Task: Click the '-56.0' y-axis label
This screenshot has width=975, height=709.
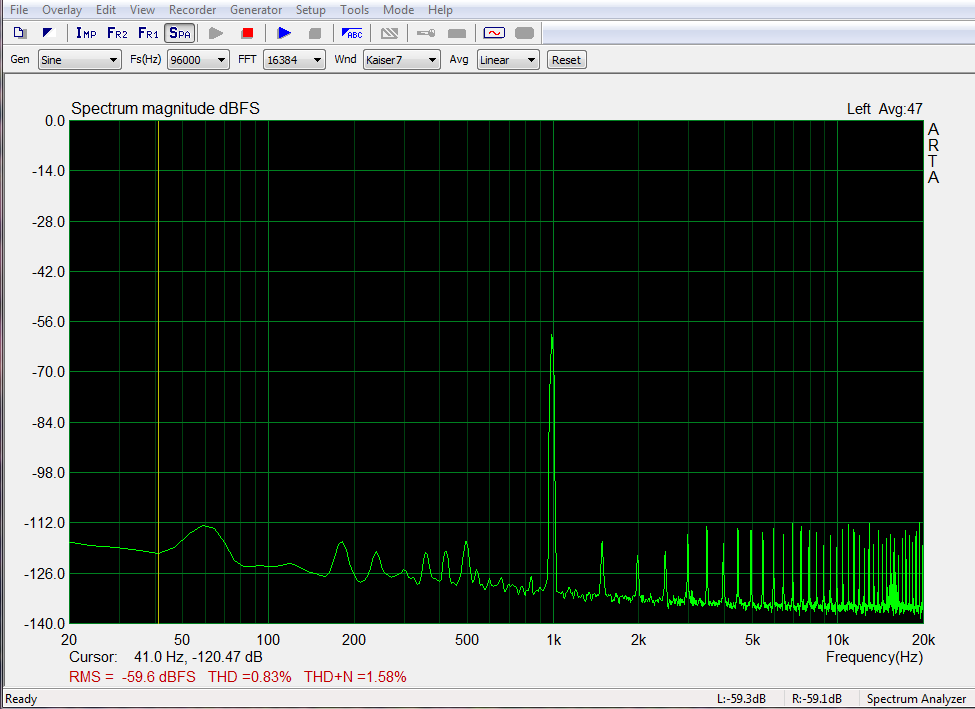Action: tap(48, 322)
